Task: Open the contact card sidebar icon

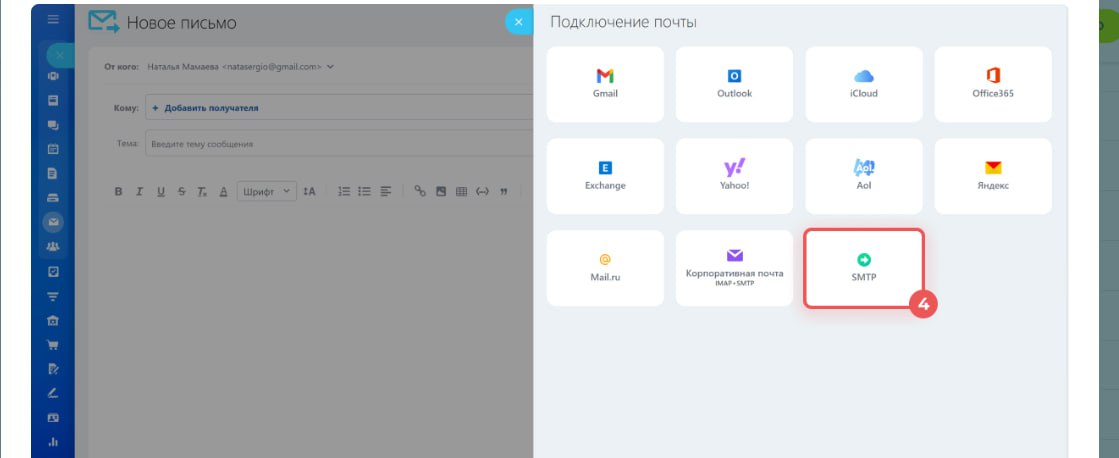Action: click(53, 418)
